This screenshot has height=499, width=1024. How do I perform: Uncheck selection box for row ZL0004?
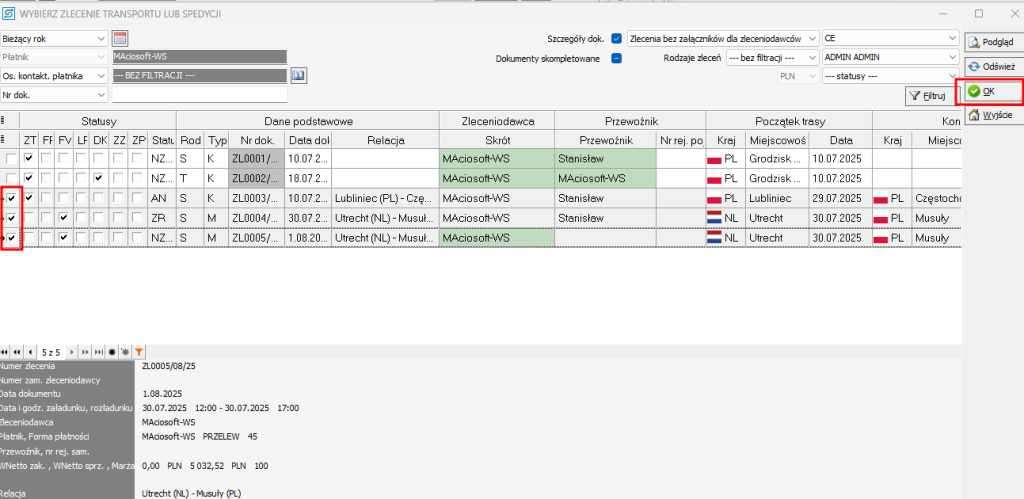[x=11, y=217]
